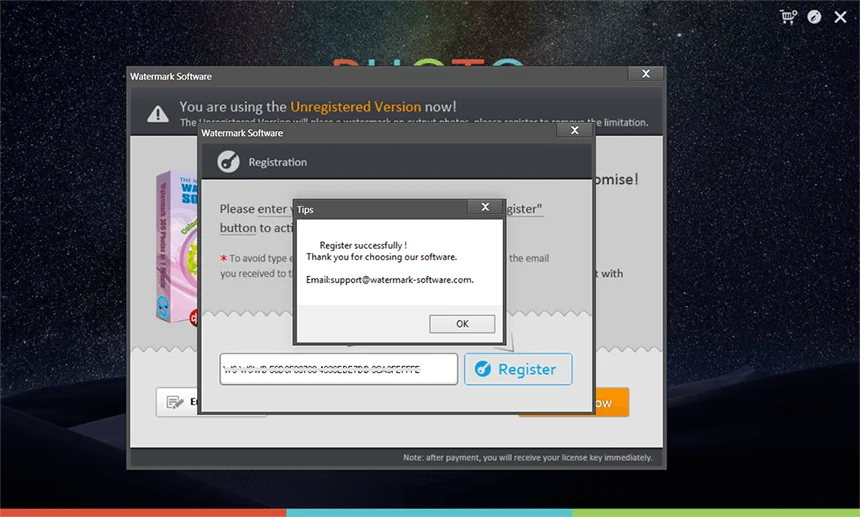
Task: Close the Unregistered Version window
Action: coord(646,73)
